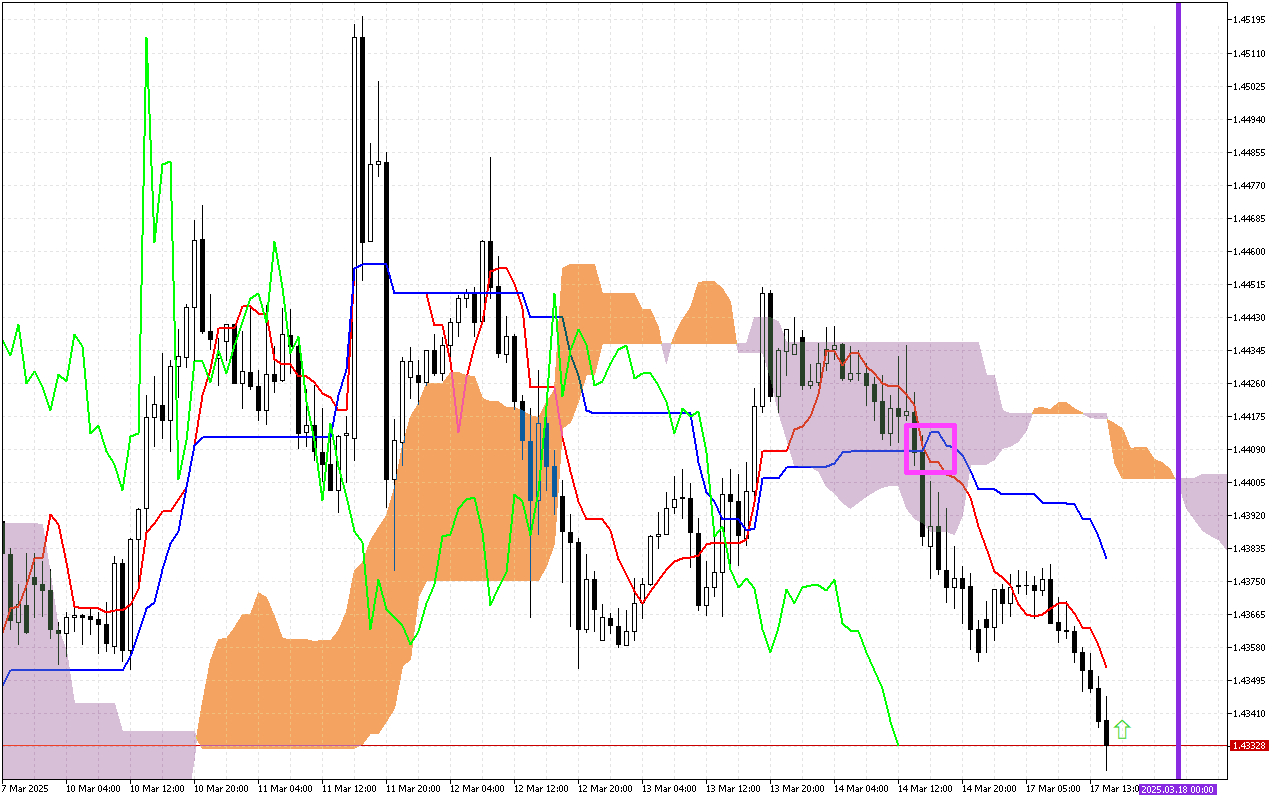Click the 1.43920 price axis label
Image resolution: width=1280 pixels, height=800 pixels.
tap(1249, 515)
